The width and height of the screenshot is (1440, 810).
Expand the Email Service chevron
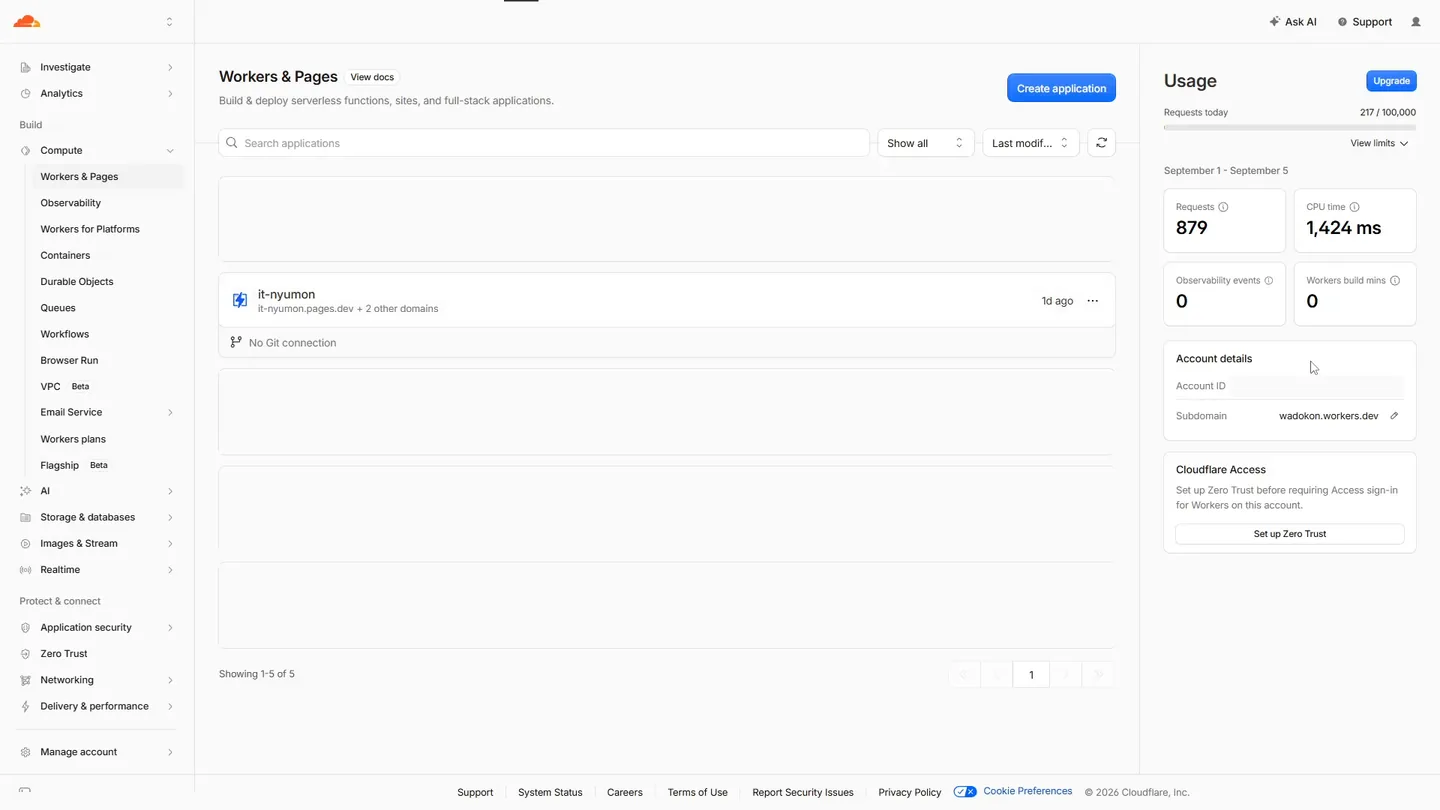pos(170,413)
